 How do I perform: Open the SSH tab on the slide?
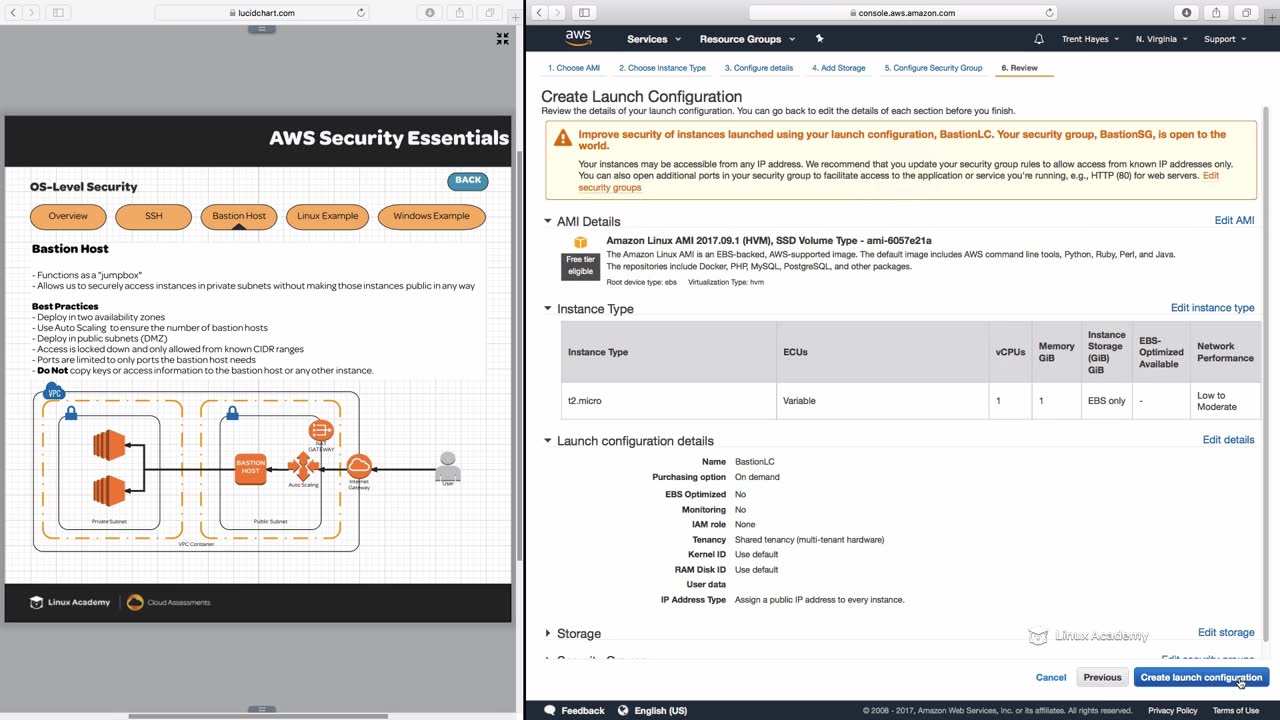tap(153, 216)
